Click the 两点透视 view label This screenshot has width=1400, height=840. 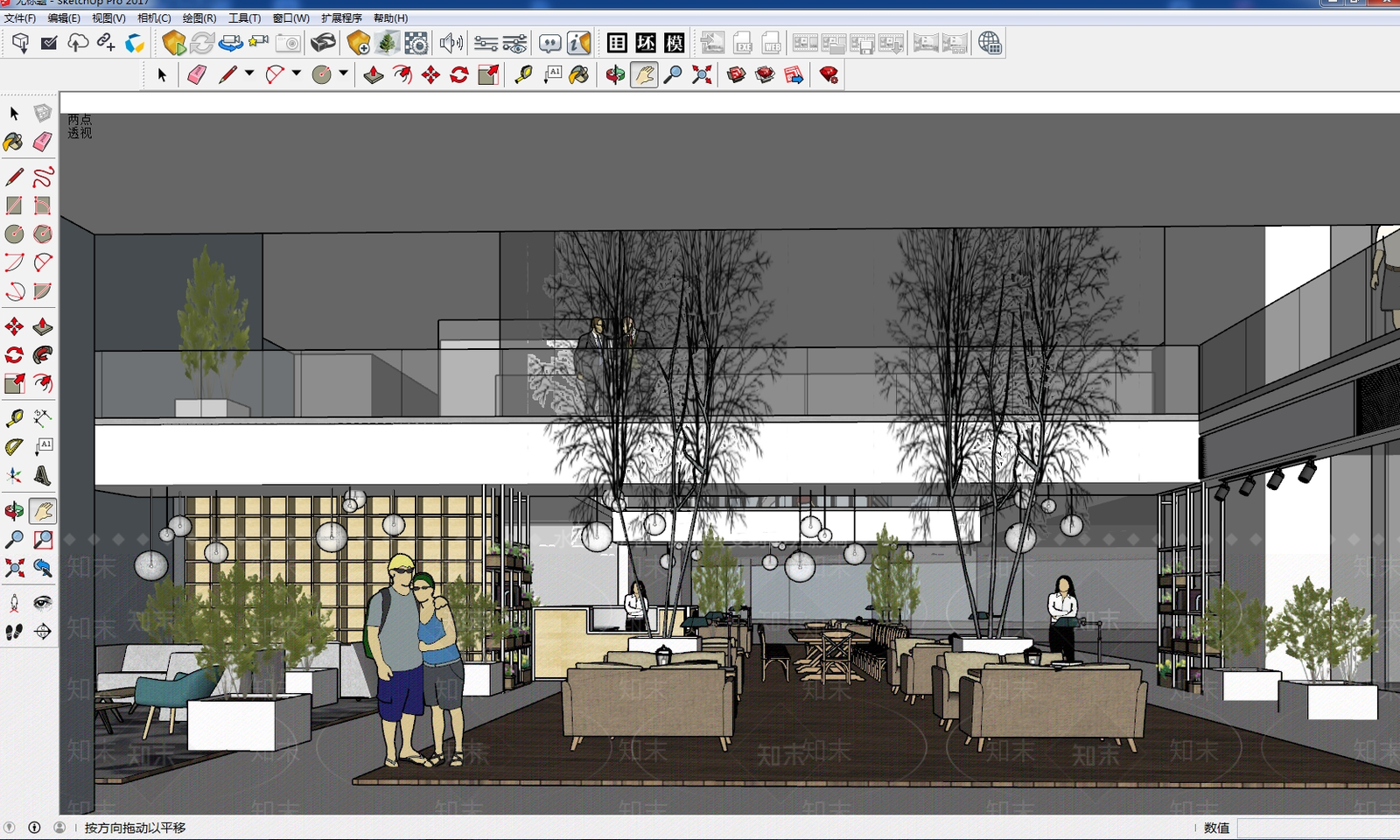pyautogui.click(x=80, y=126)
